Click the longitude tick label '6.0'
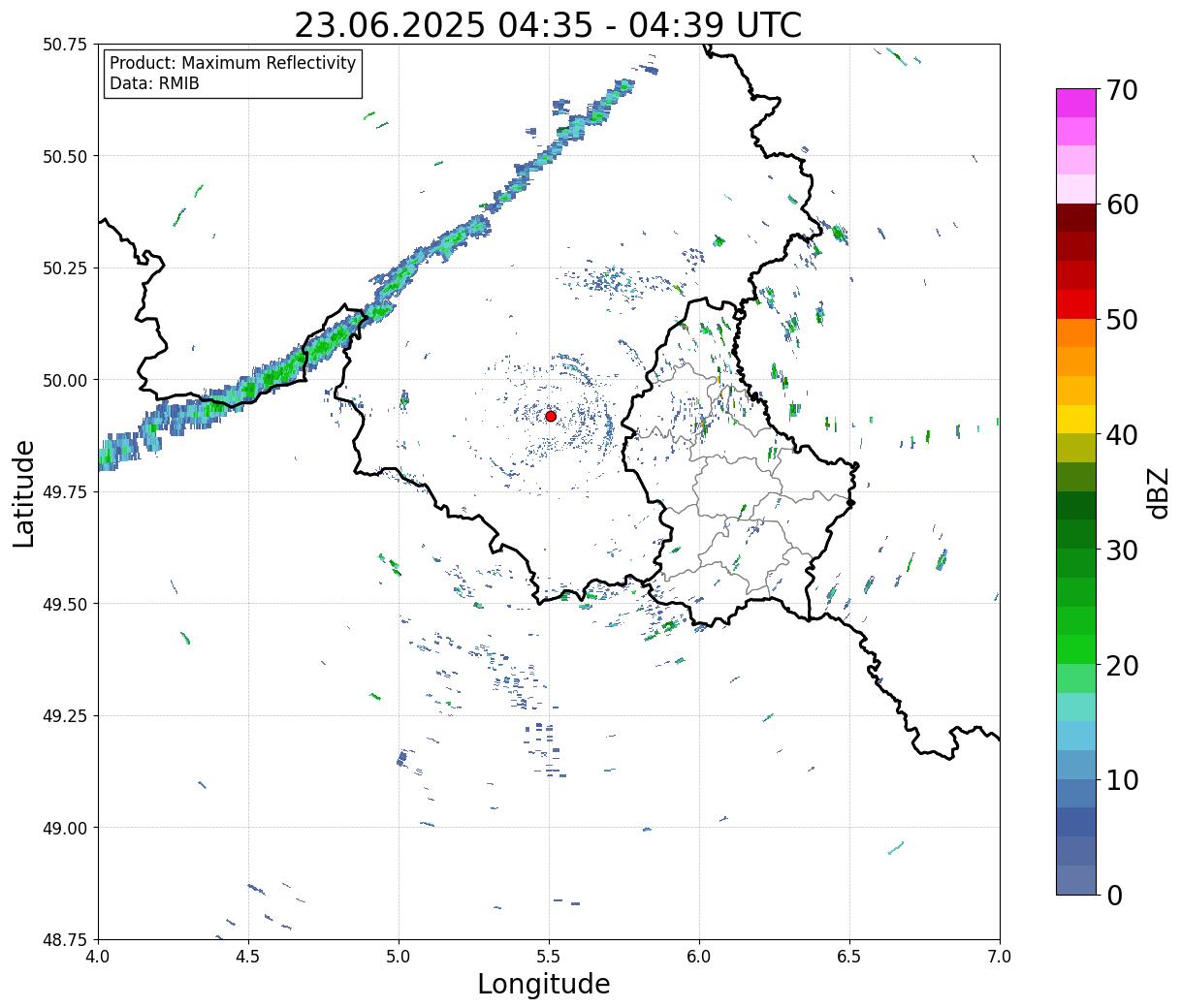The width and height of the screenshot is (1182, 1008). pos(699,957)
